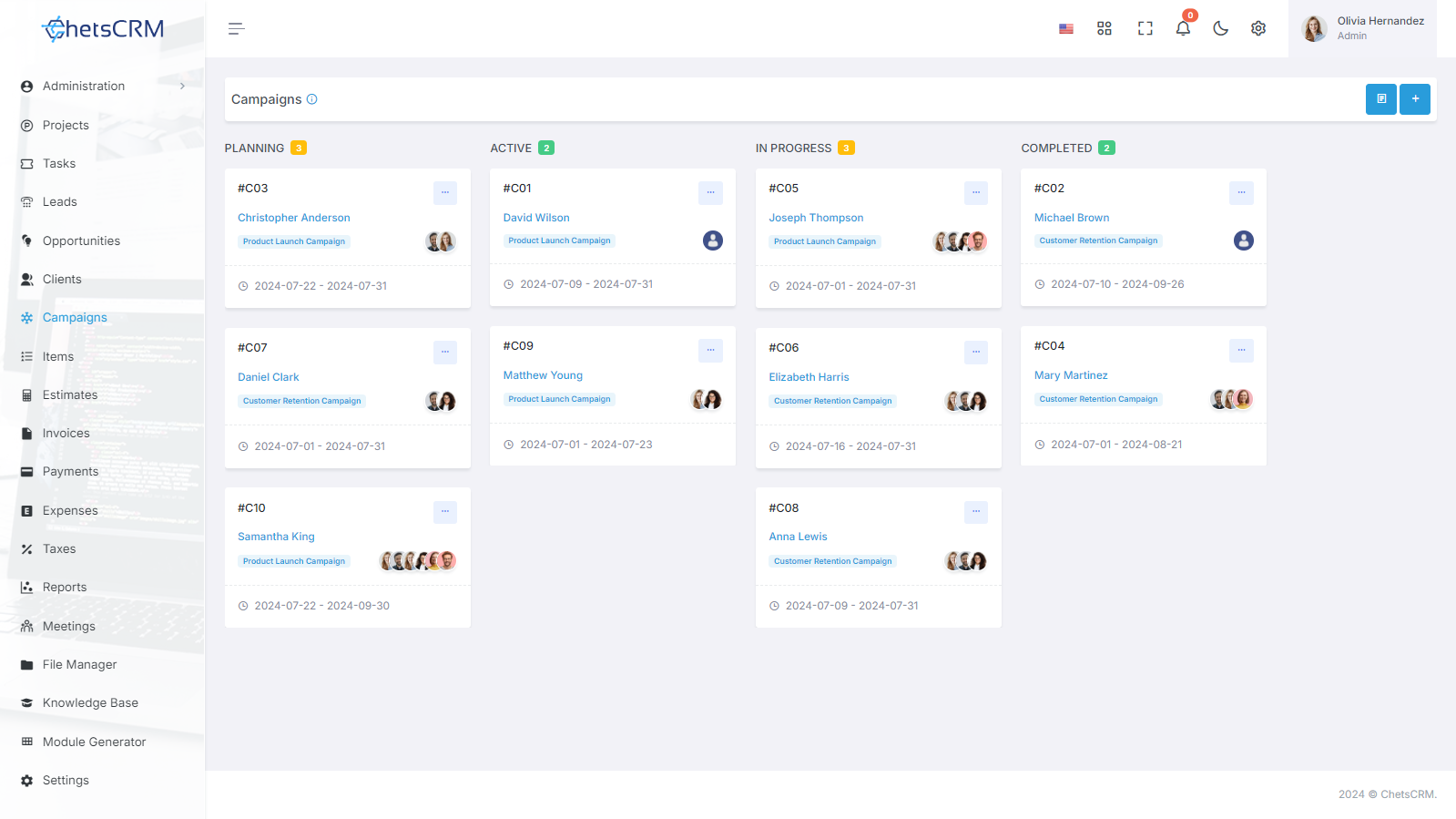
Task: Open the options menu on card #C05
Action: click(976, 192)
